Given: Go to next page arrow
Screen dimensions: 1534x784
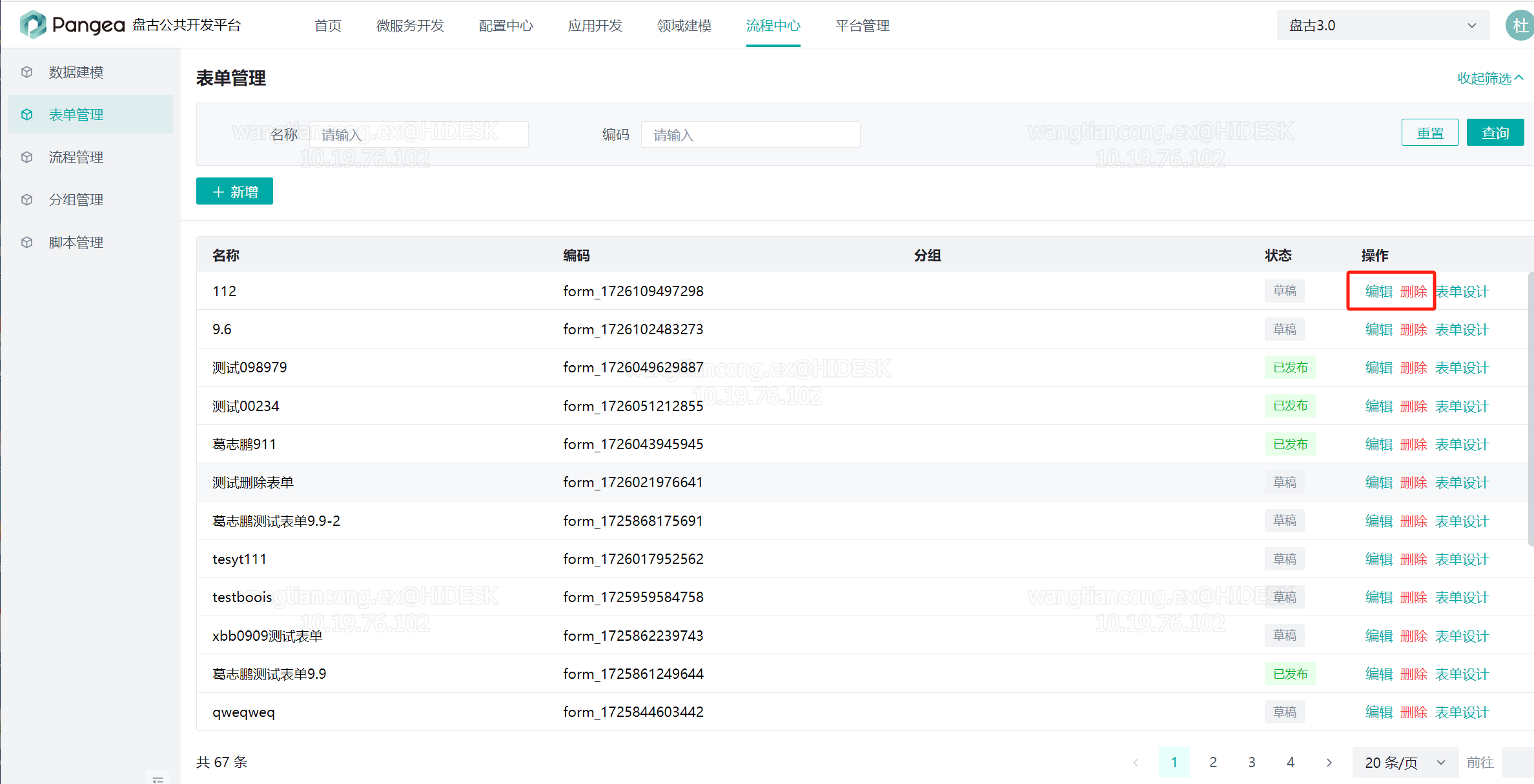Looking at the screenshot, I should click(x=1329, y=763).
